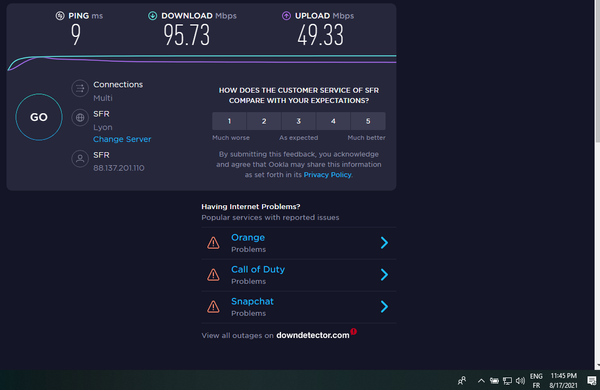The image size is (600, 390).
Task: Expand Snapchat outage details chevron
Action: [x=384, y=307]
